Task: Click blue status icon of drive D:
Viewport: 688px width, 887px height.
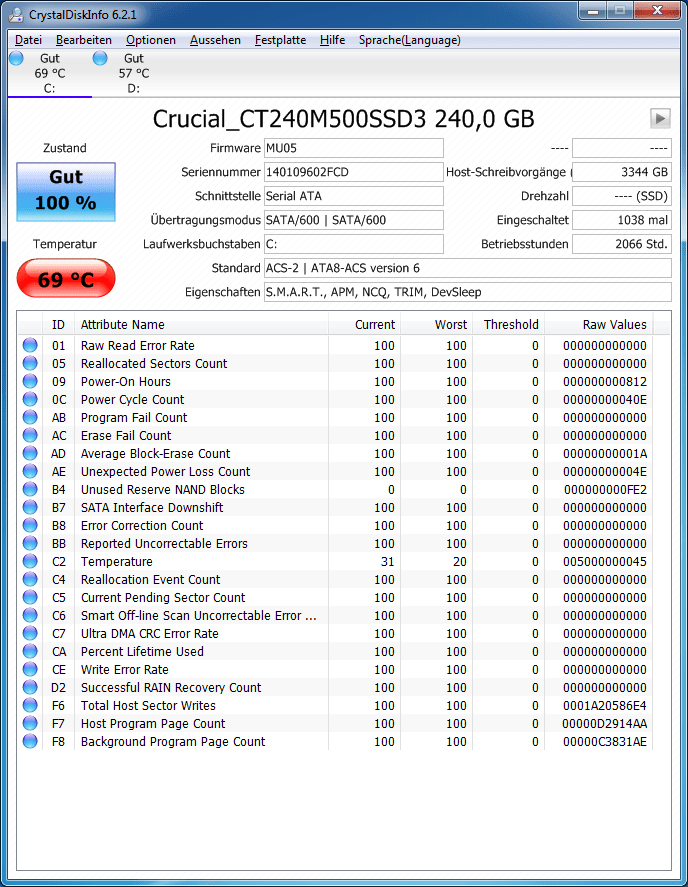Action: (100, 58)
